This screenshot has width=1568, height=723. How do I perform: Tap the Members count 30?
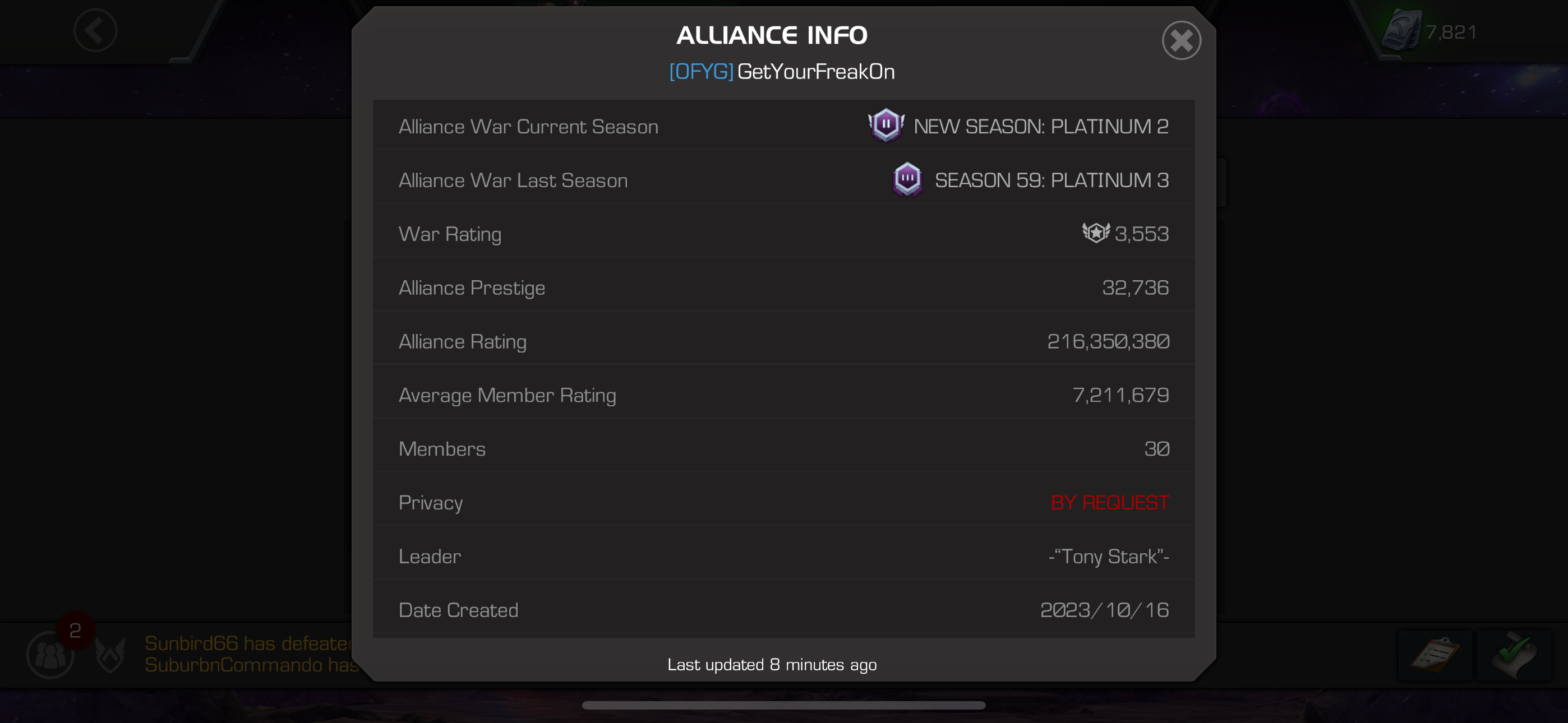(1156, 449)
